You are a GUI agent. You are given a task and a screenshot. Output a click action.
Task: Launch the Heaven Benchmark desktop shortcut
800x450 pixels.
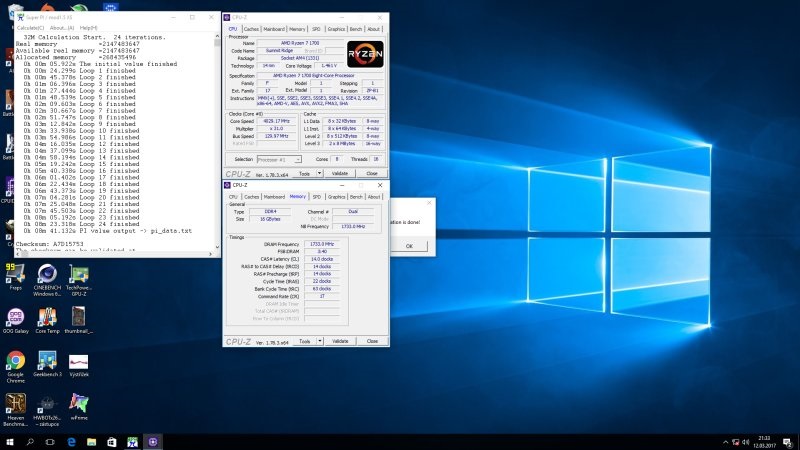[x=15, y=410]
